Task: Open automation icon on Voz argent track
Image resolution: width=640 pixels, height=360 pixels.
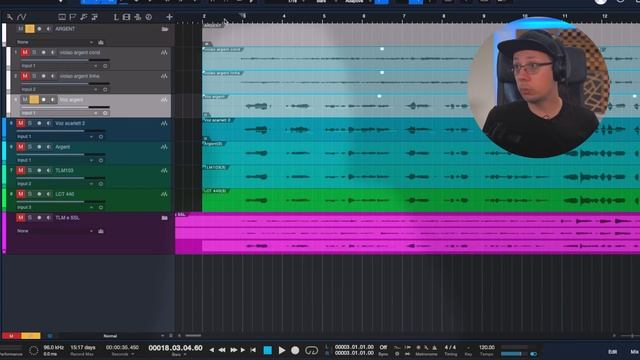Action: 164,100
